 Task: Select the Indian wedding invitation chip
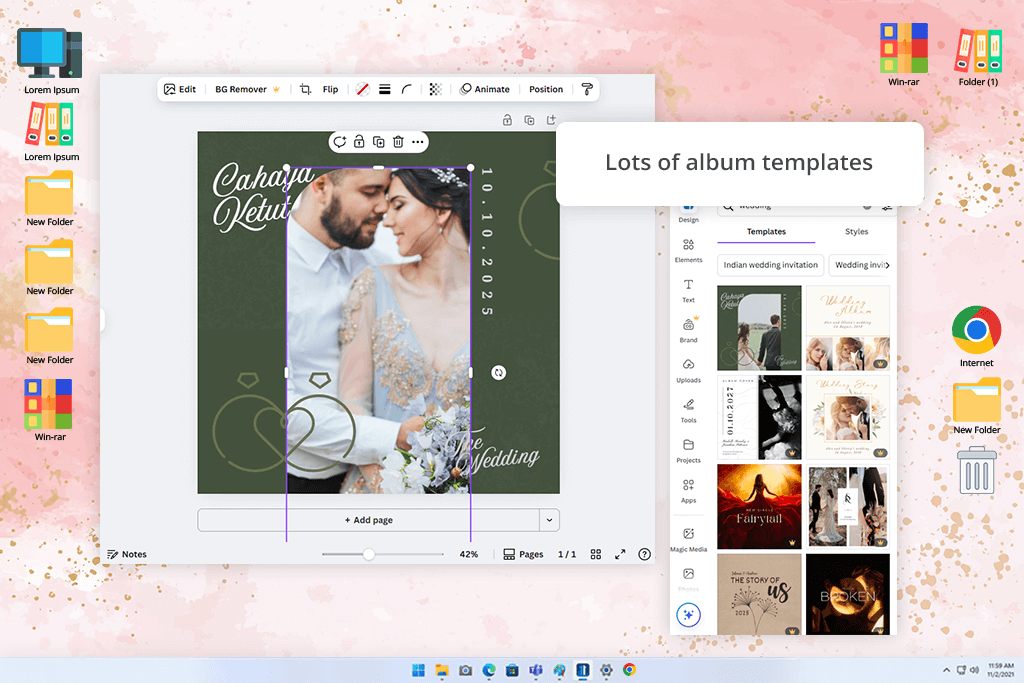click(770, 265)
